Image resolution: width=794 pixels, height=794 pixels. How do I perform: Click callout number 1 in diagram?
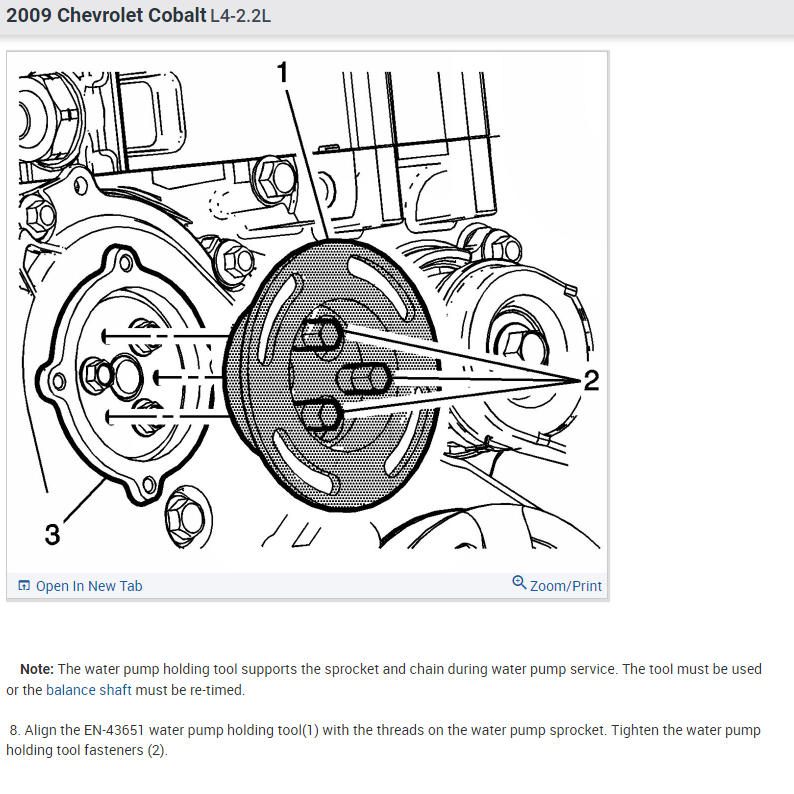(283, 71)
